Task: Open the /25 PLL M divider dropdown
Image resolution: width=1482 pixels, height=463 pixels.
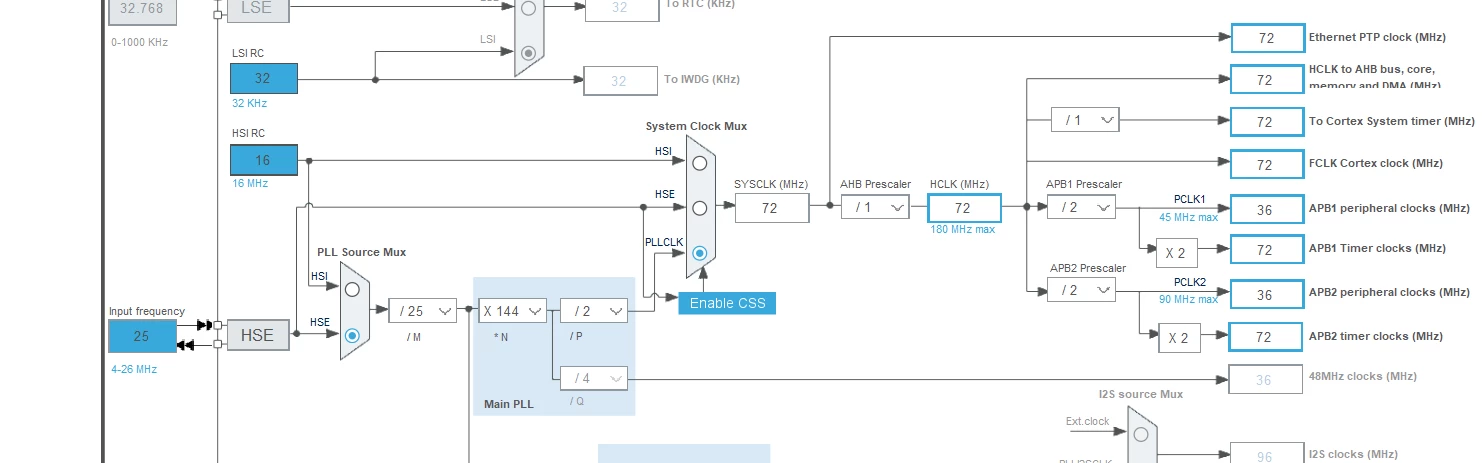Action: (x=422, y=310)
